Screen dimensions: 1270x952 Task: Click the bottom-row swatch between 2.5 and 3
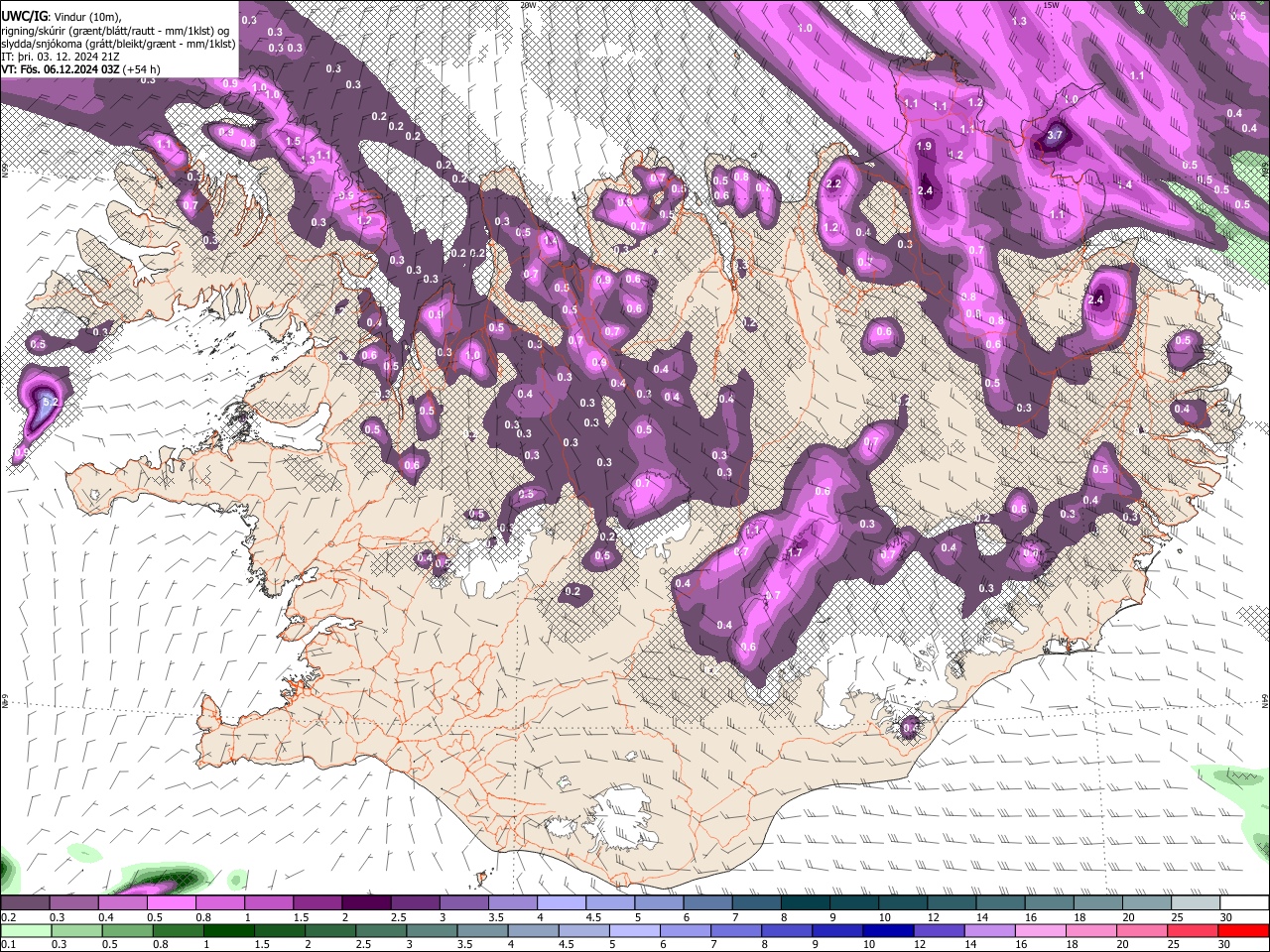tap(382, 931)
